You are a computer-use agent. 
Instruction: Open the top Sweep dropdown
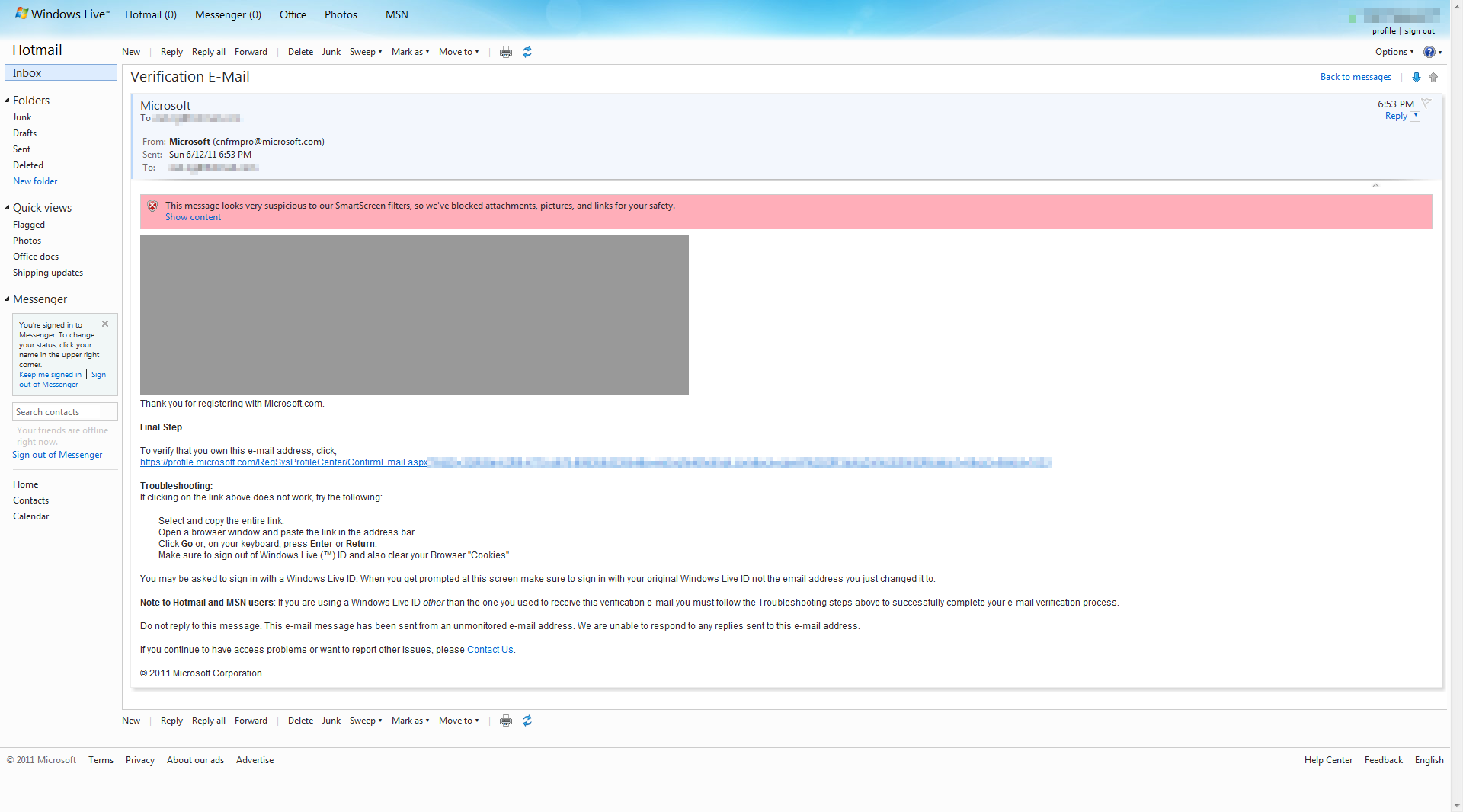[x=366, y=52]
